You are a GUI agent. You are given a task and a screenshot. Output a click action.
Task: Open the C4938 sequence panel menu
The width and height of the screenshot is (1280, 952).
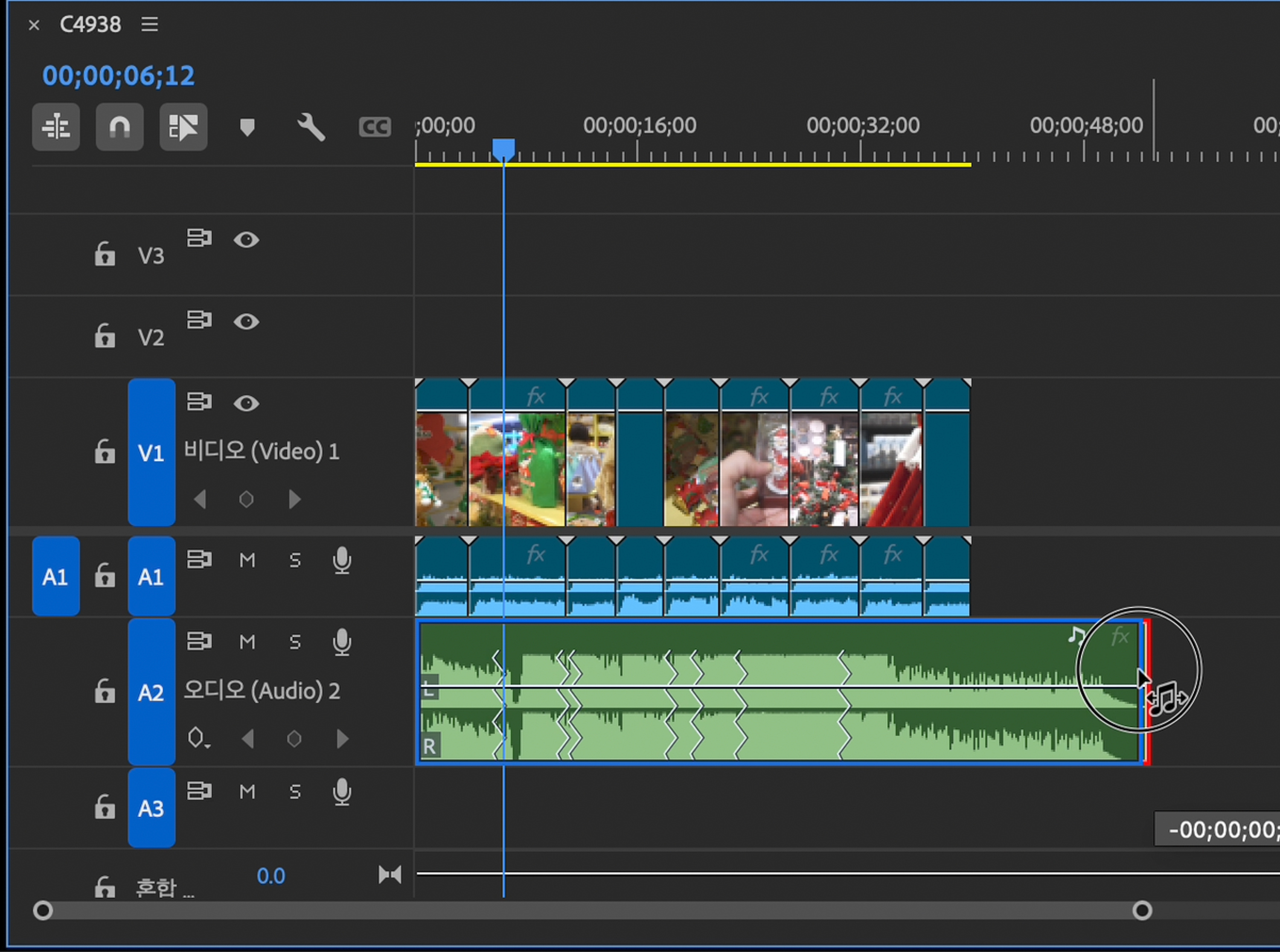pyautogui.click(x=150, y=24)
